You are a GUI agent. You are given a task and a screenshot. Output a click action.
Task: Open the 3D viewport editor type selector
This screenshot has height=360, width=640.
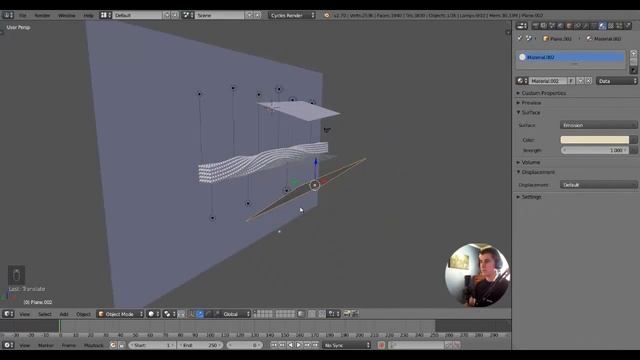click(8, 314)
